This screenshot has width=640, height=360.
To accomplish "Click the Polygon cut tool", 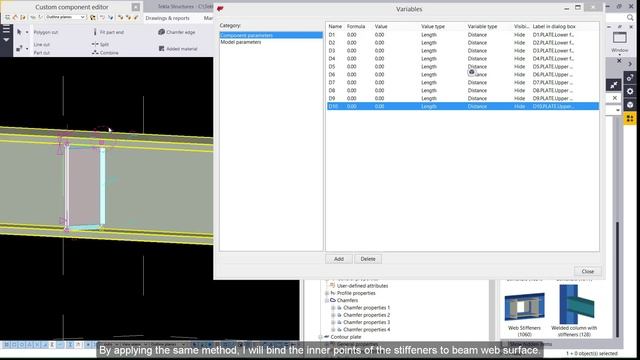I will (46, 32).
